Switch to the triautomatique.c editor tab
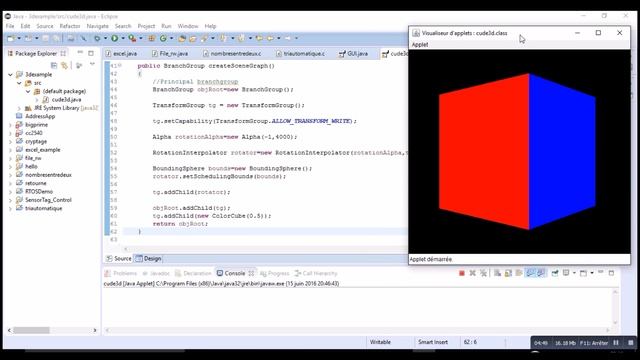Viewport: 640px width, 360px height. (x=300, y=53)
